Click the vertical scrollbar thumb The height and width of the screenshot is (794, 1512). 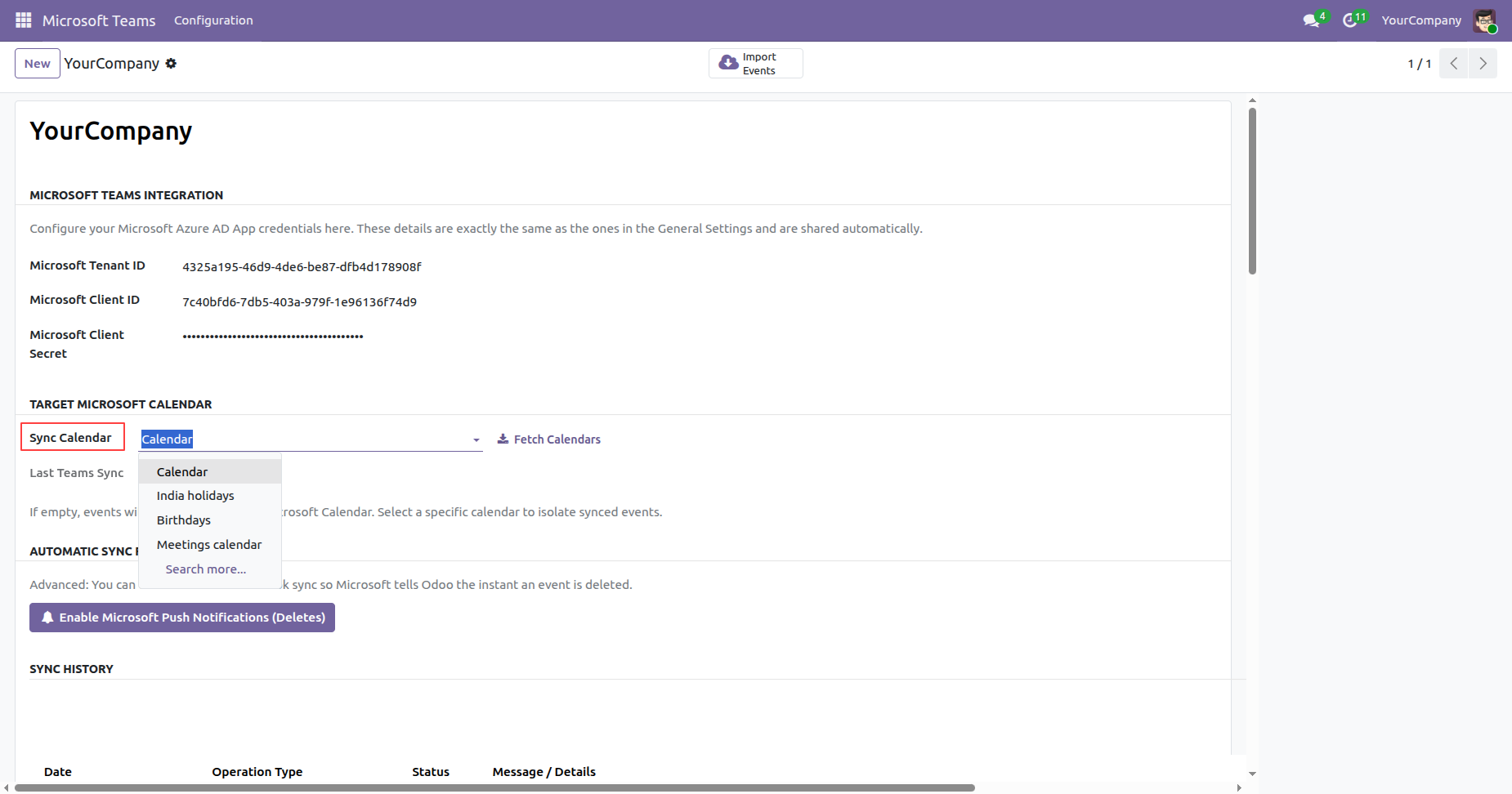pos(1252,191)
